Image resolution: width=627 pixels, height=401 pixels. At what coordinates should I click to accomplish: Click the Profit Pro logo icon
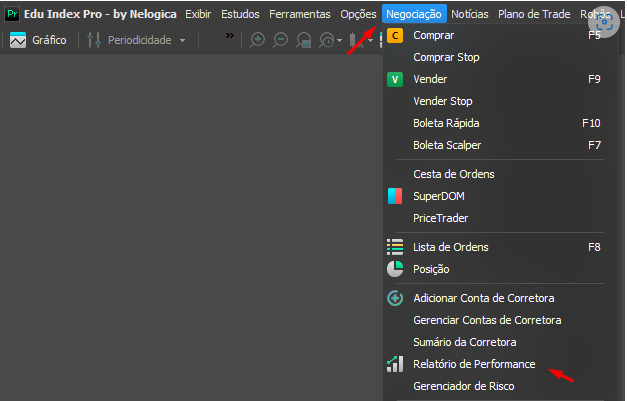pos(12,14)
